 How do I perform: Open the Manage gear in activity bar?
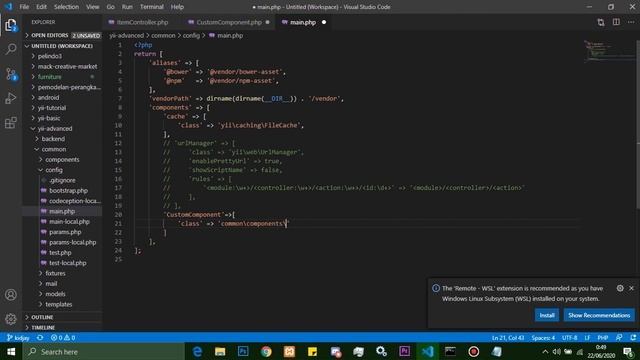[x=11, y=319]
